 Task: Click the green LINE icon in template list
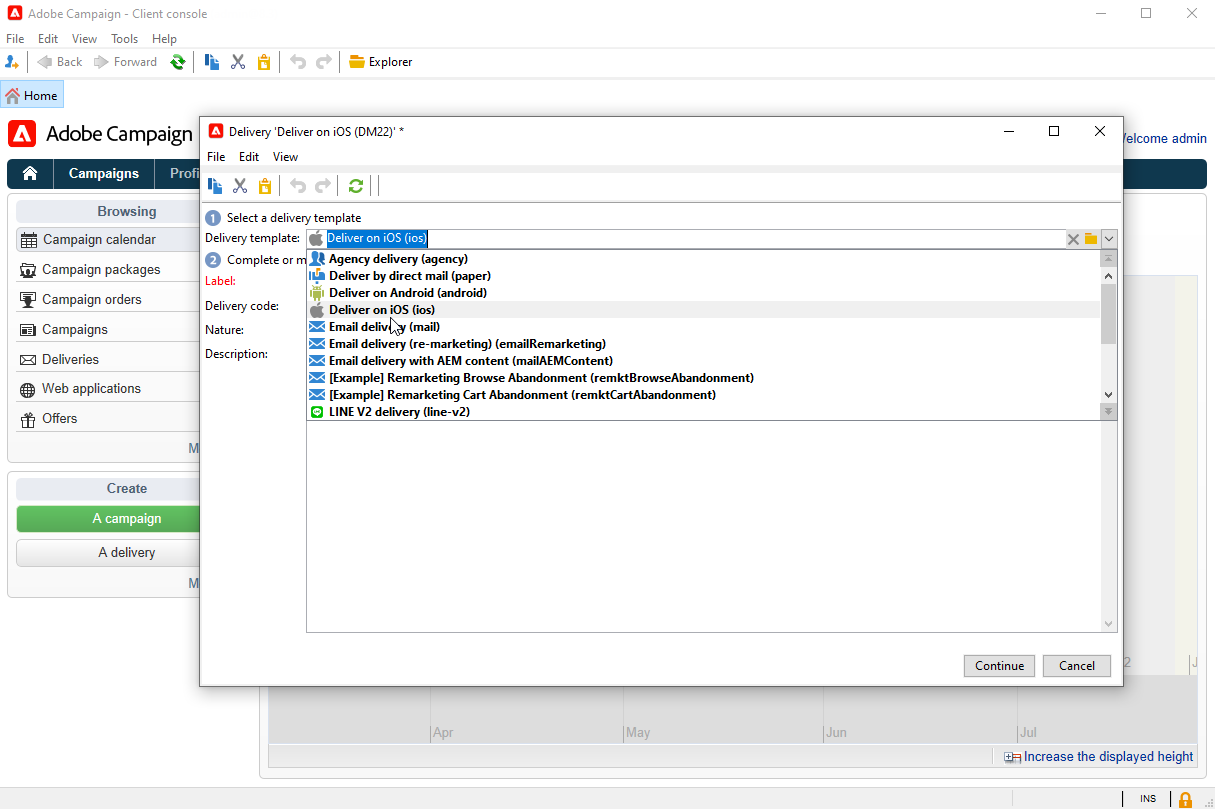coord(317,412)
